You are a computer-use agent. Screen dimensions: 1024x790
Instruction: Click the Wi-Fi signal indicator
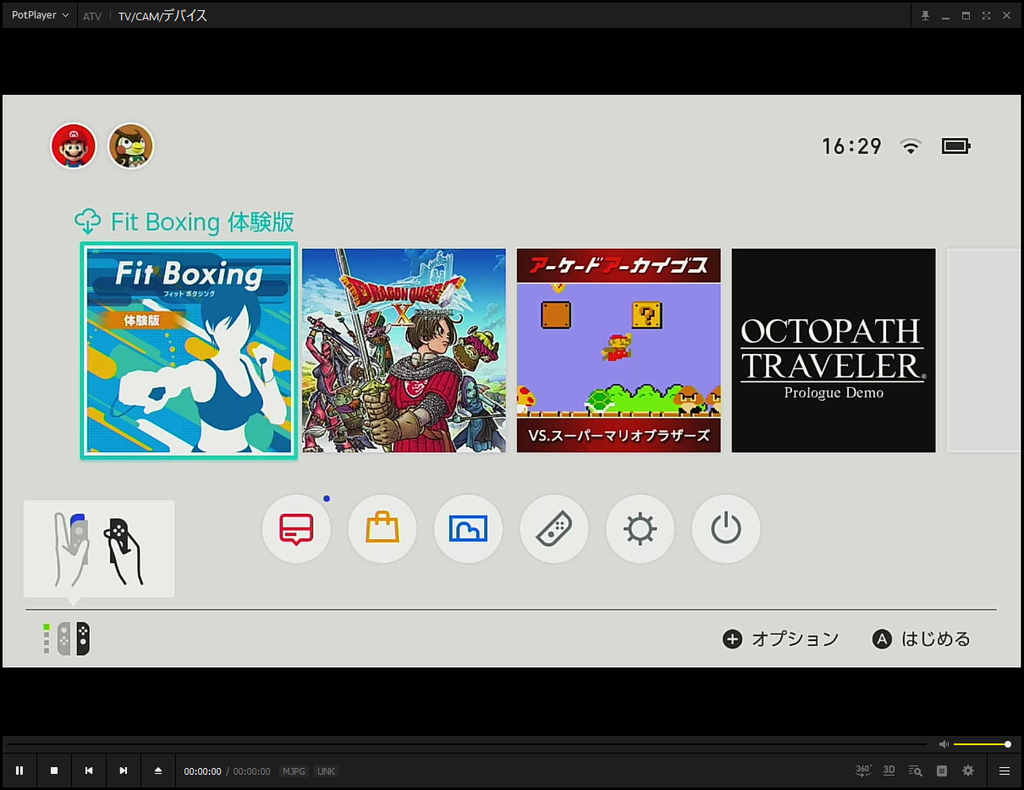(x=910, y=146)
